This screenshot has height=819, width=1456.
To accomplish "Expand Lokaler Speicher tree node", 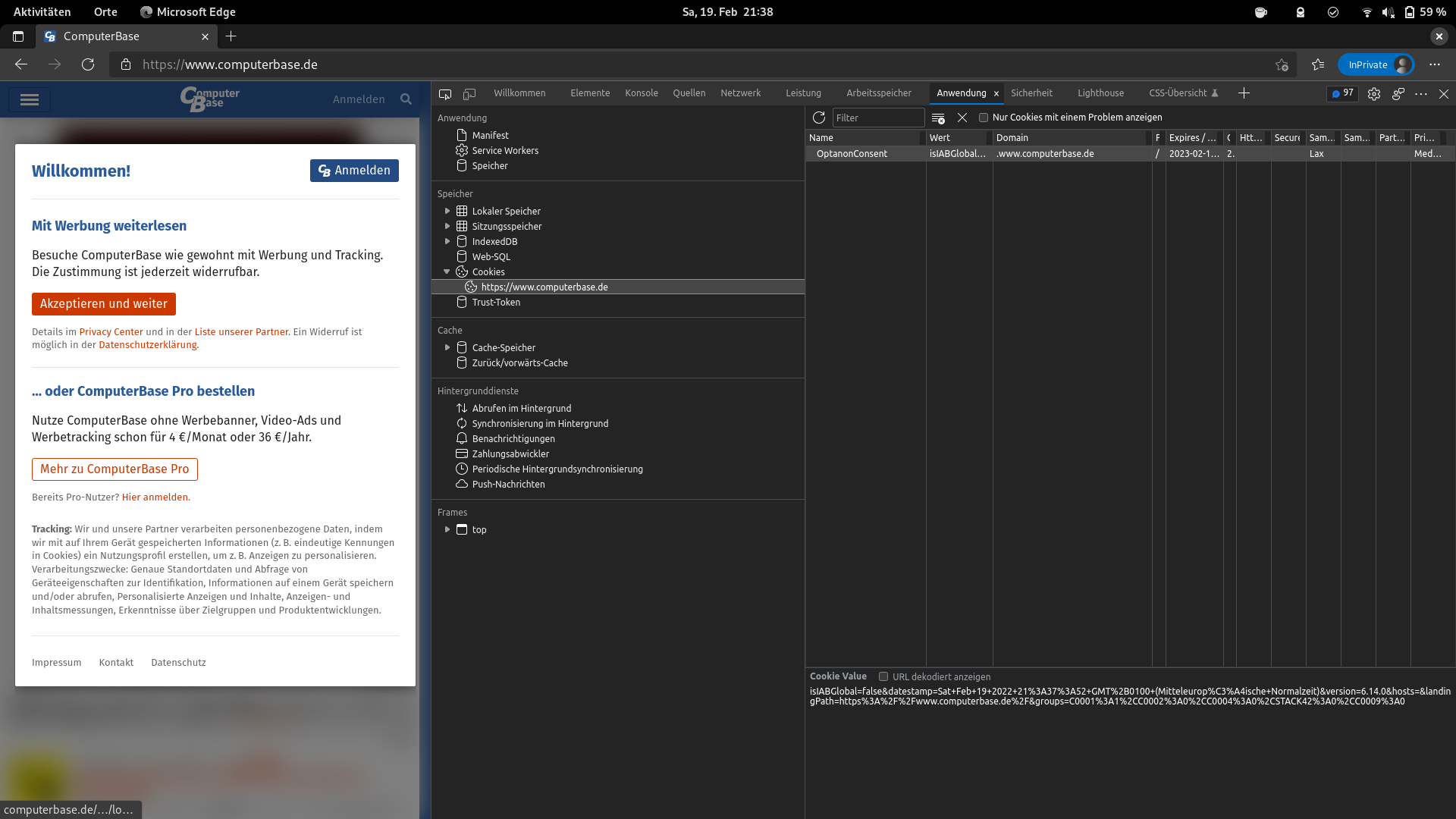I will click(447, 211).
